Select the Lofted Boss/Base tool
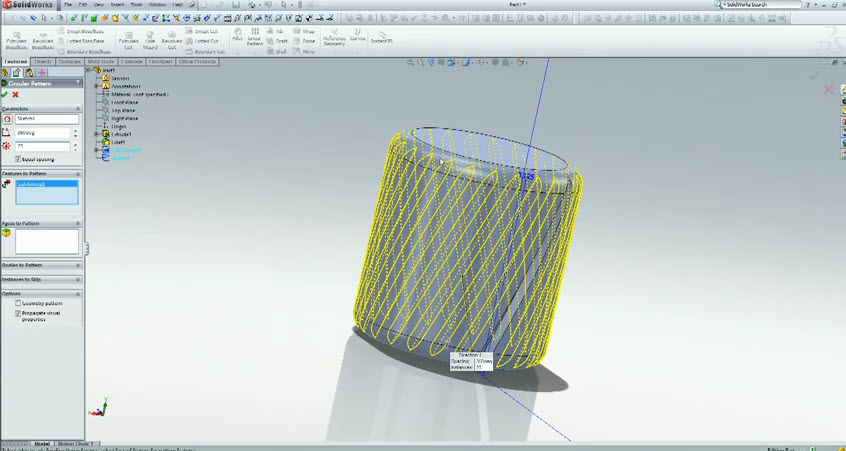Screen dimensions: 846x451 click(x=81, y=41)
